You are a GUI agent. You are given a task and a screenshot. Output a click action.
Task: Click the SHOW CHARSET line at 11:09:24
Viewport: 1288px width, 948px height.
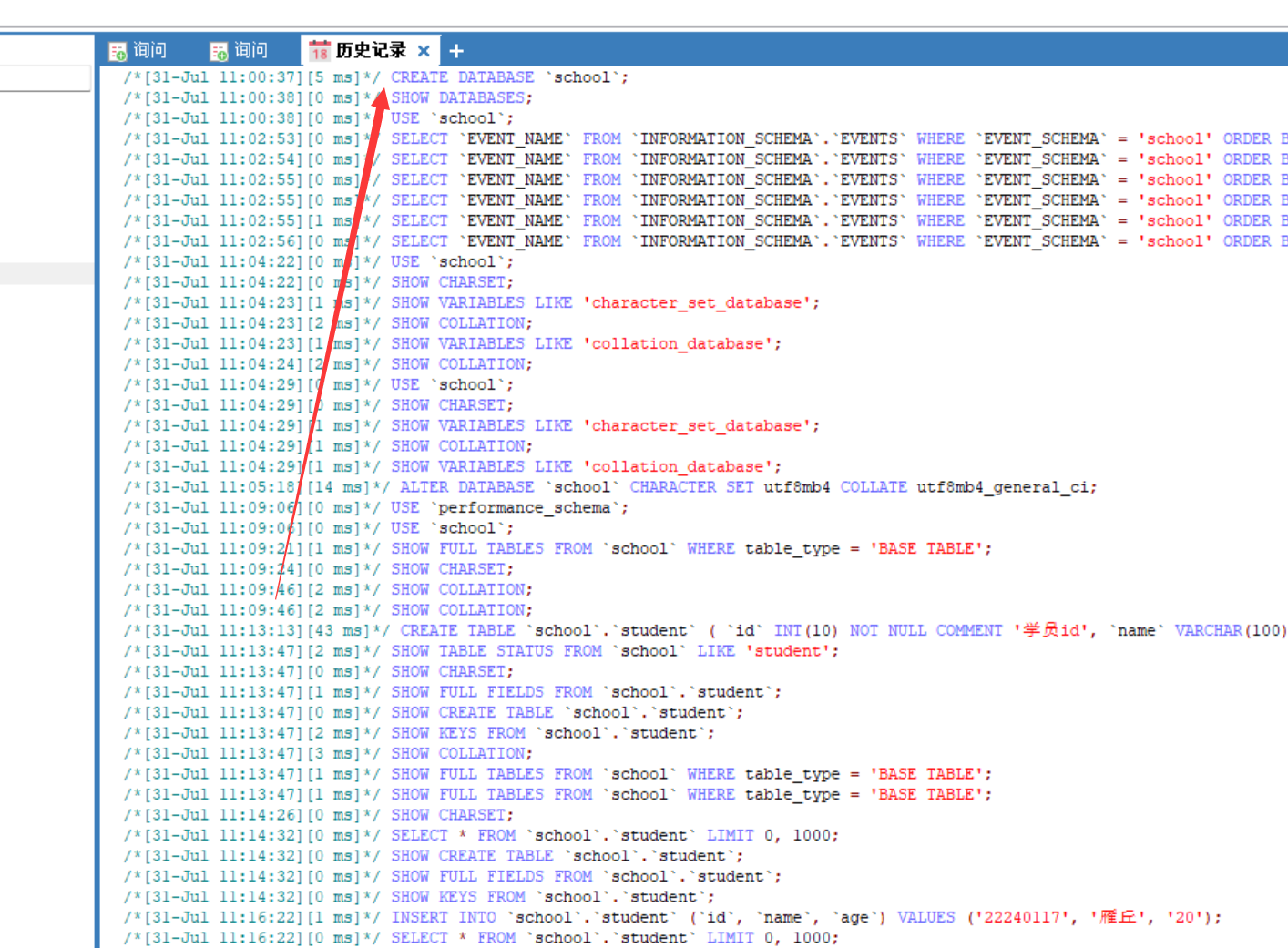click(319, 569)
